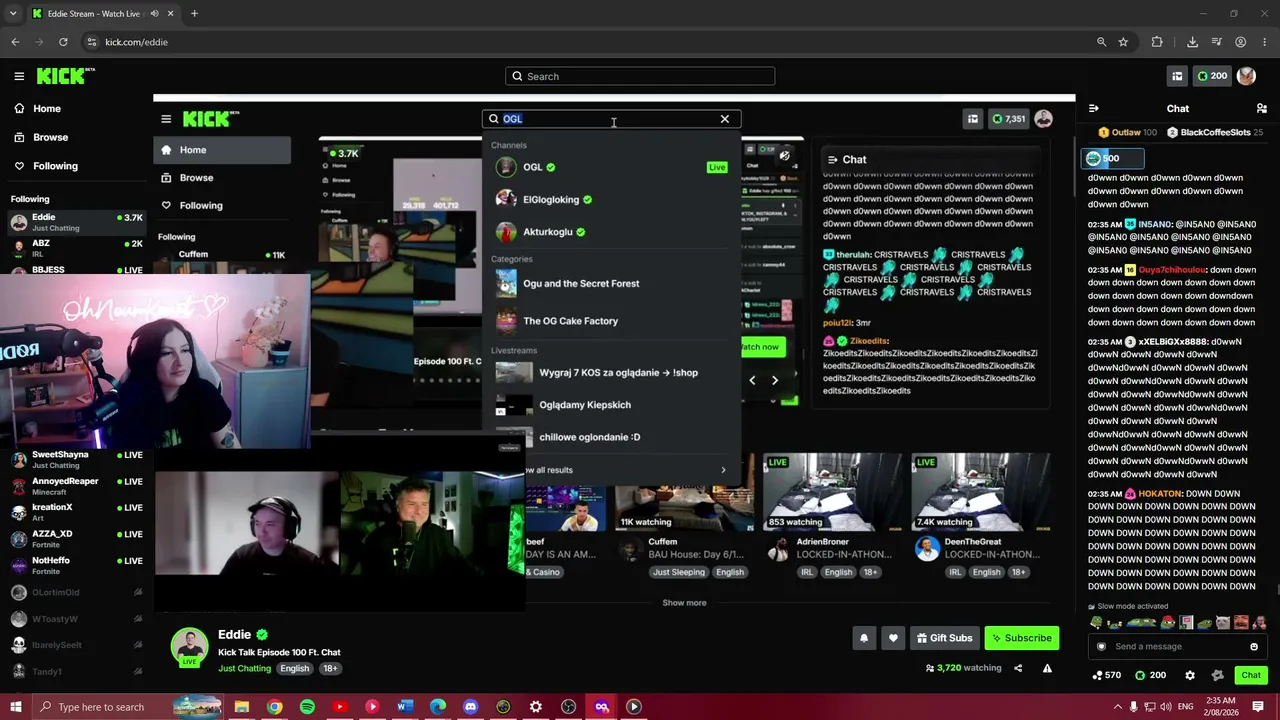The height and width of the screenshot is (720, 1280).
Task: Open Chrome extensions puzzle icon
Action: tap(1157, 42)
